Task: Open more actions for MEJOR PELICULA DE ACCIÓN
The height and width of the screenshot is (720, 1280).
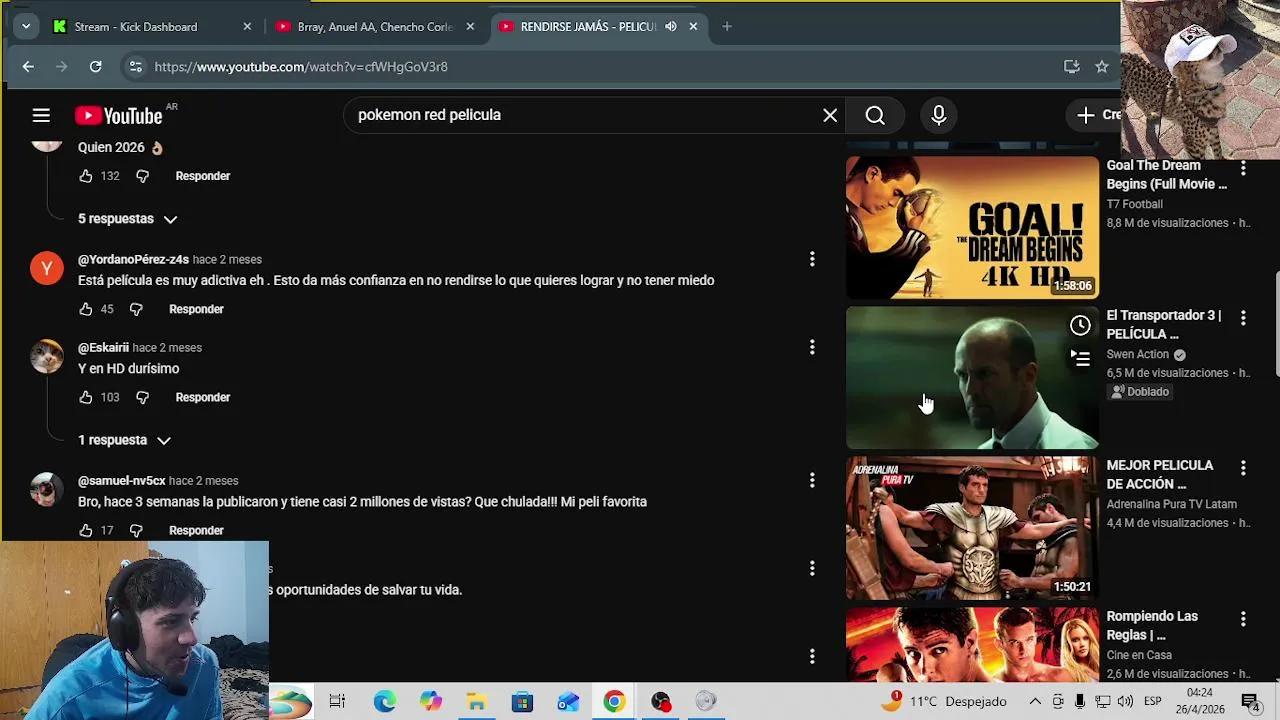Action: pos(1243,468)
